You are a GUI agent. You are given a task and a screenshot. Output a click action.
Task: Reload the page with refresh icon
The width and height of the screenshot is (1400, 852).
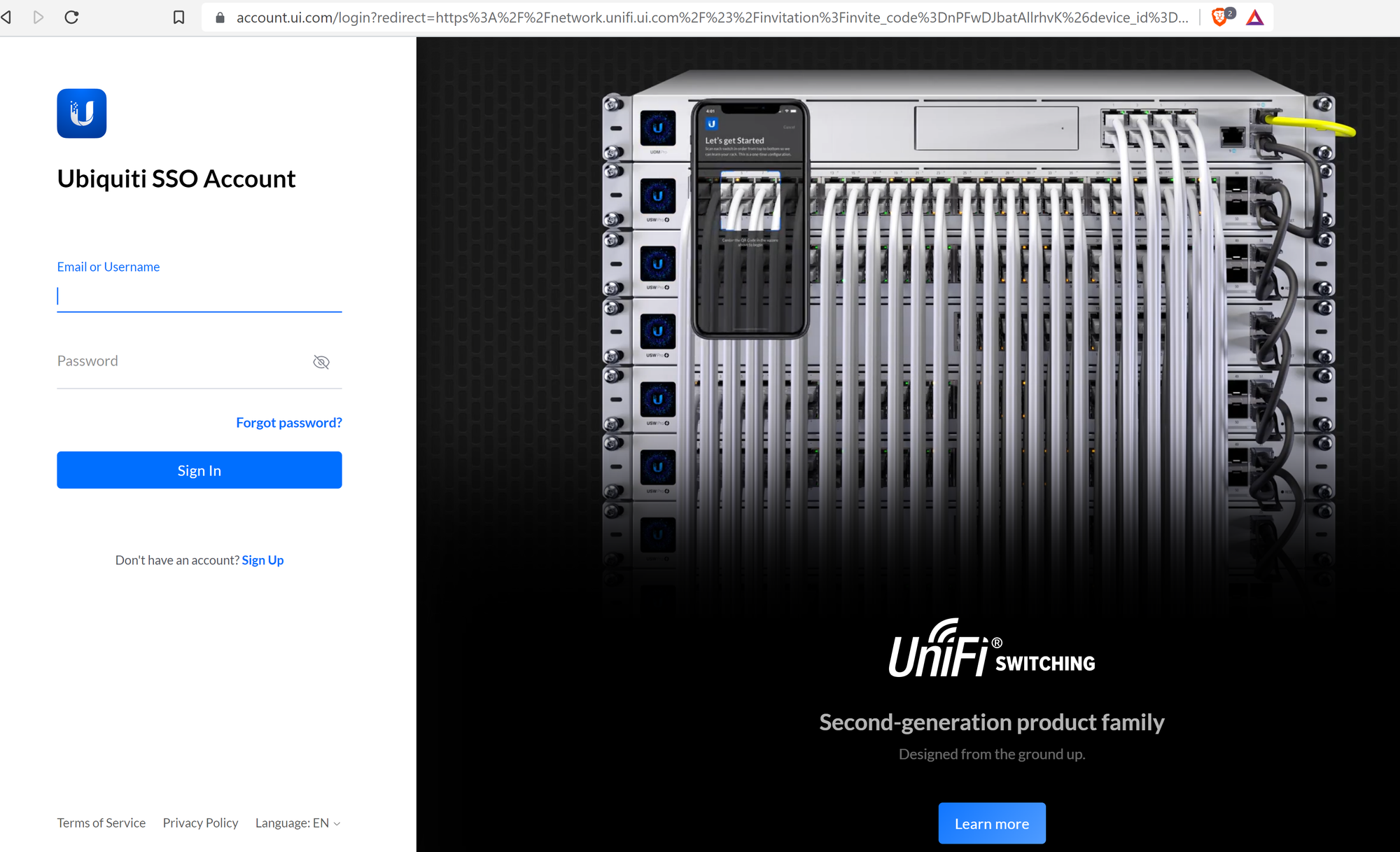[71, 17]
